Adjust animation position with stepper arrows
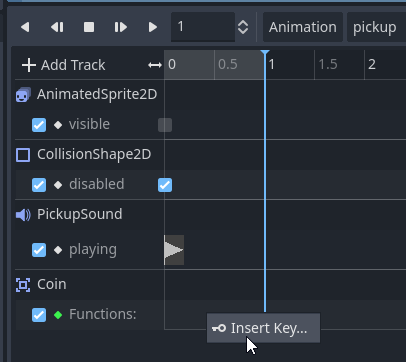 243,27
